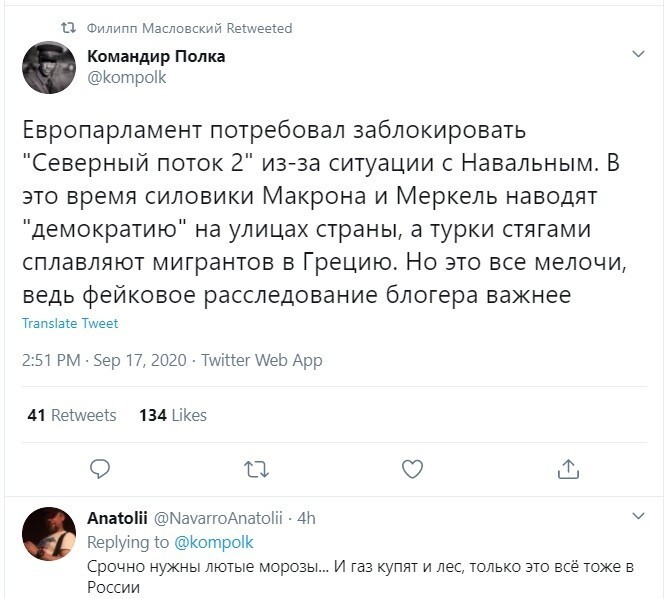Expand the tweet options chevron for Командир Полка
This screenshot has height=599, width=669.
point(638,54)
